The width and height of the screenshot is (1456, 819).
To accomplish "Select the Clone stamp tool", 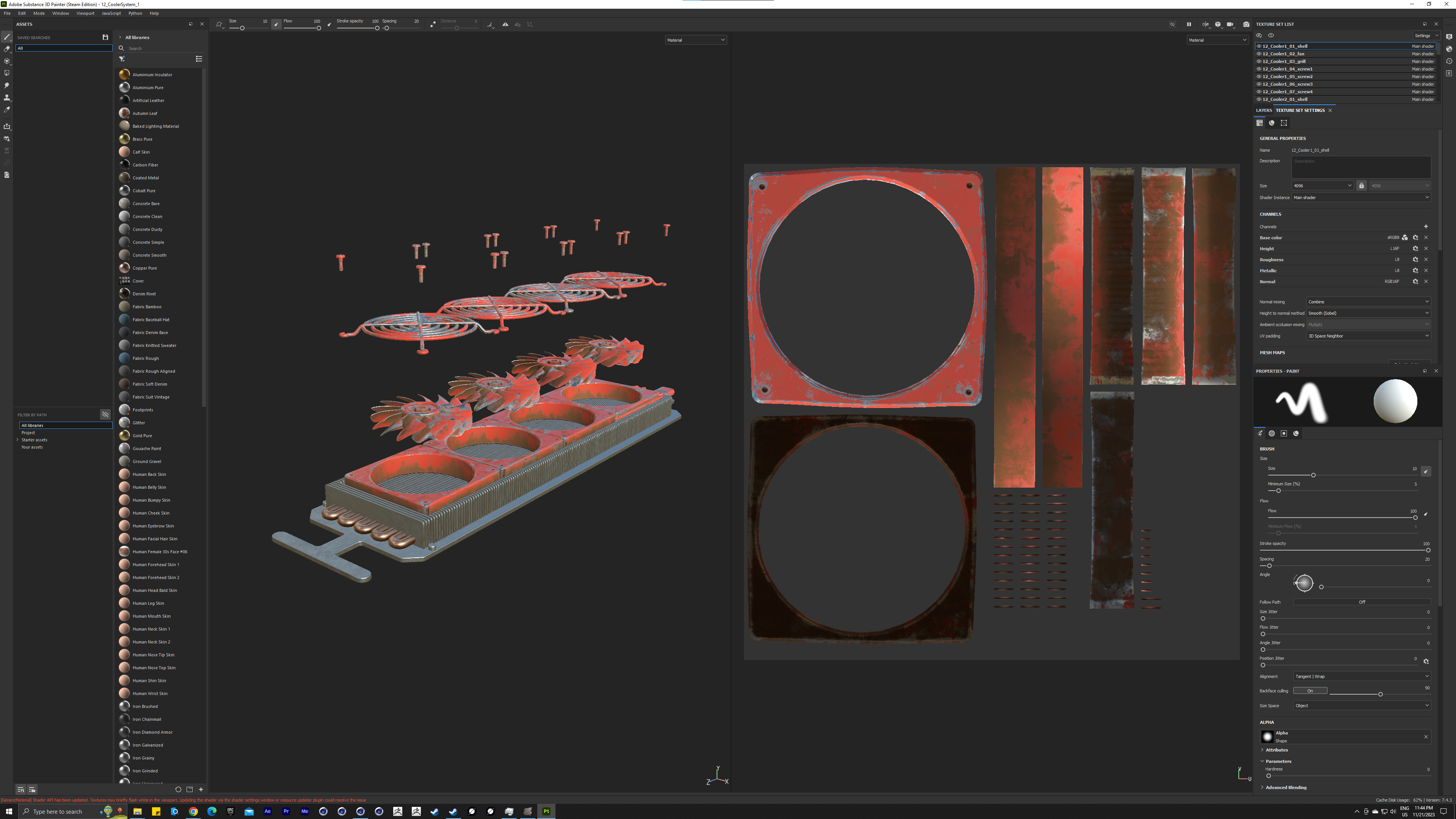I will point(7,98).
